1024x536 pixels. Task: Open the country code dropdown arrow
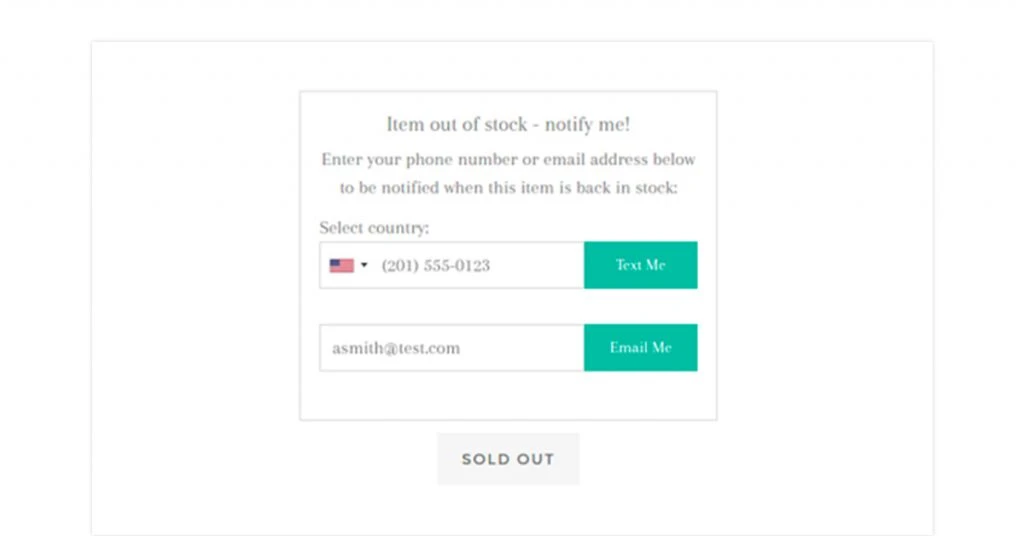coord(364,265)
